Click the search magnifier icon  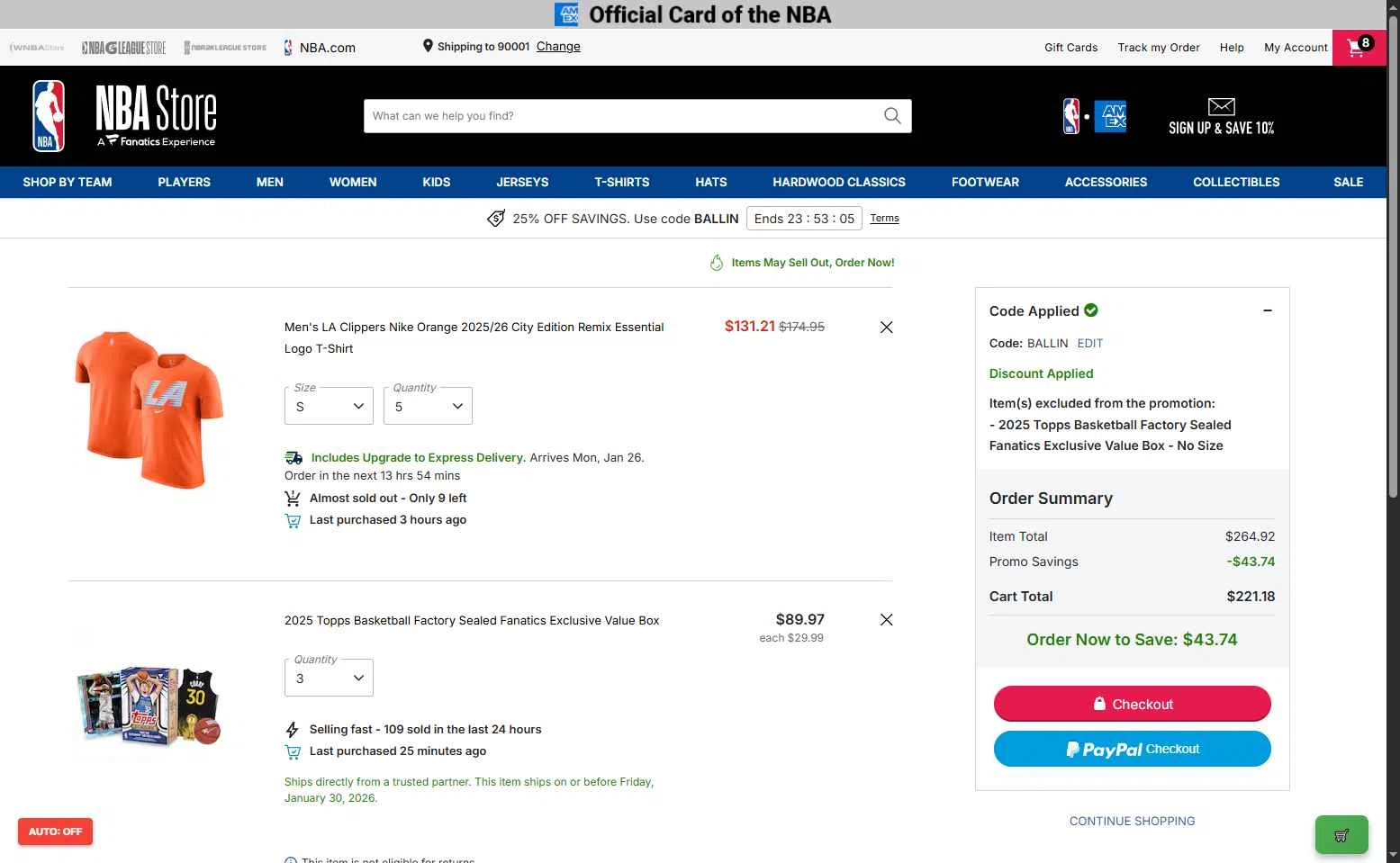892,116
